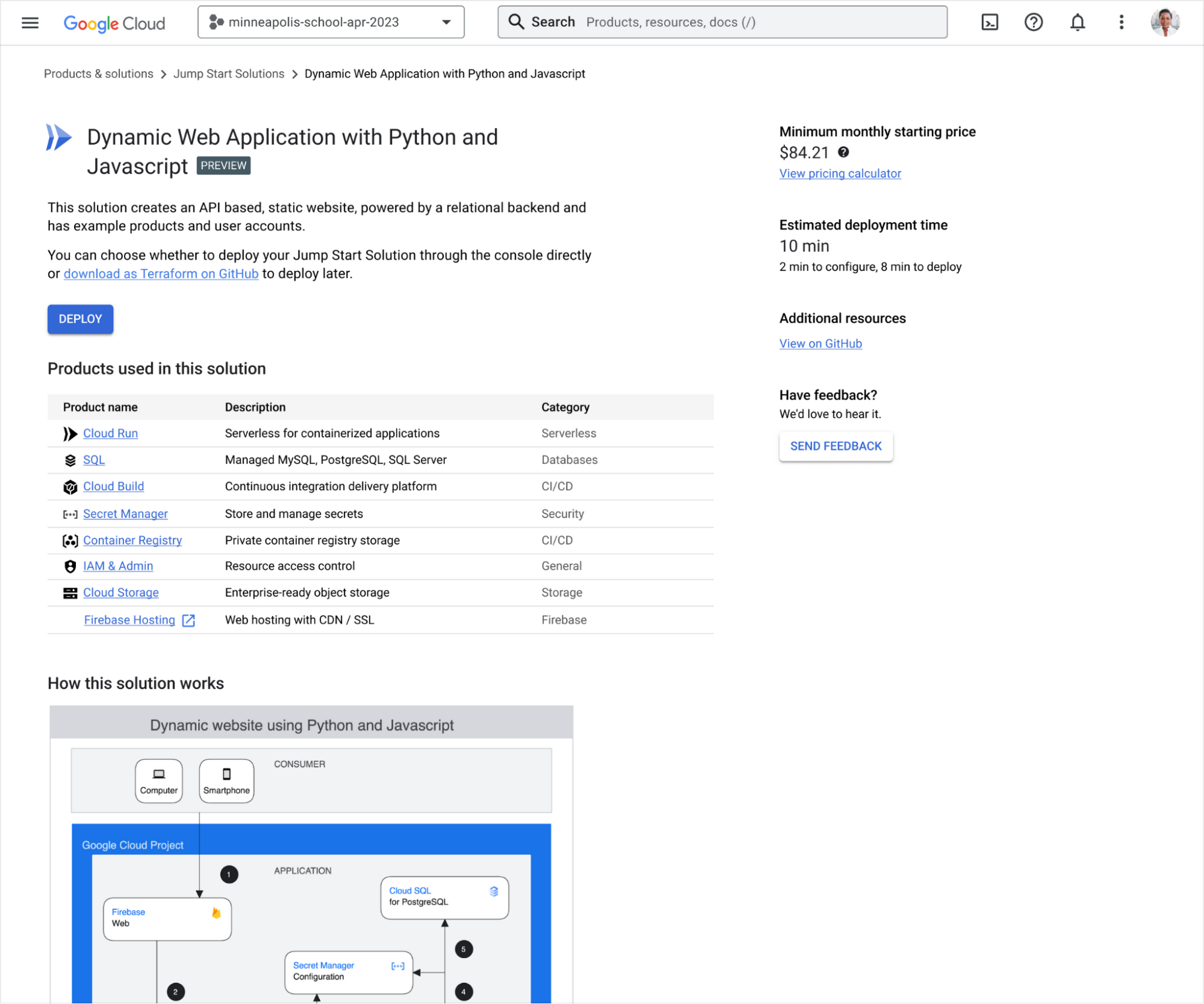Navigate to Products & solutions breadcrumb

[x=97, y=73]
